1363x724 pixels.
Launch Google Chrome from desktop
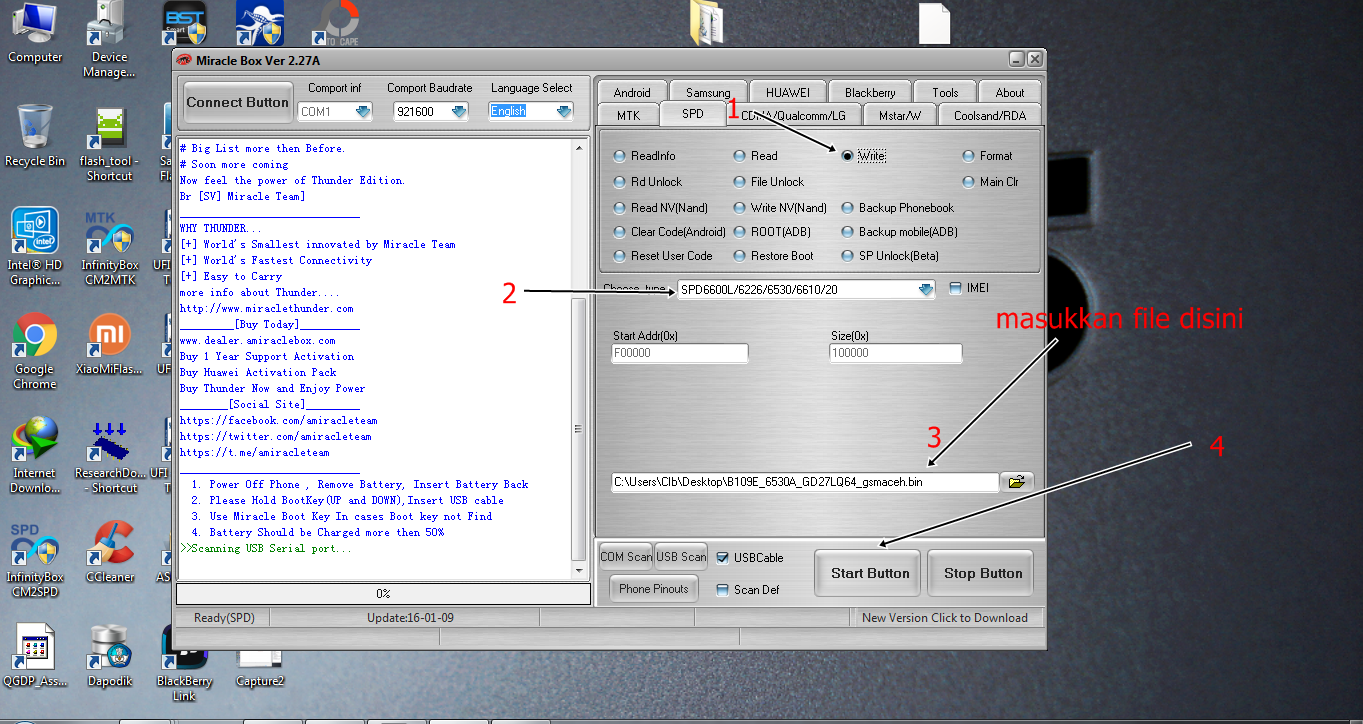pyautogui.click(x=35, y=351)
